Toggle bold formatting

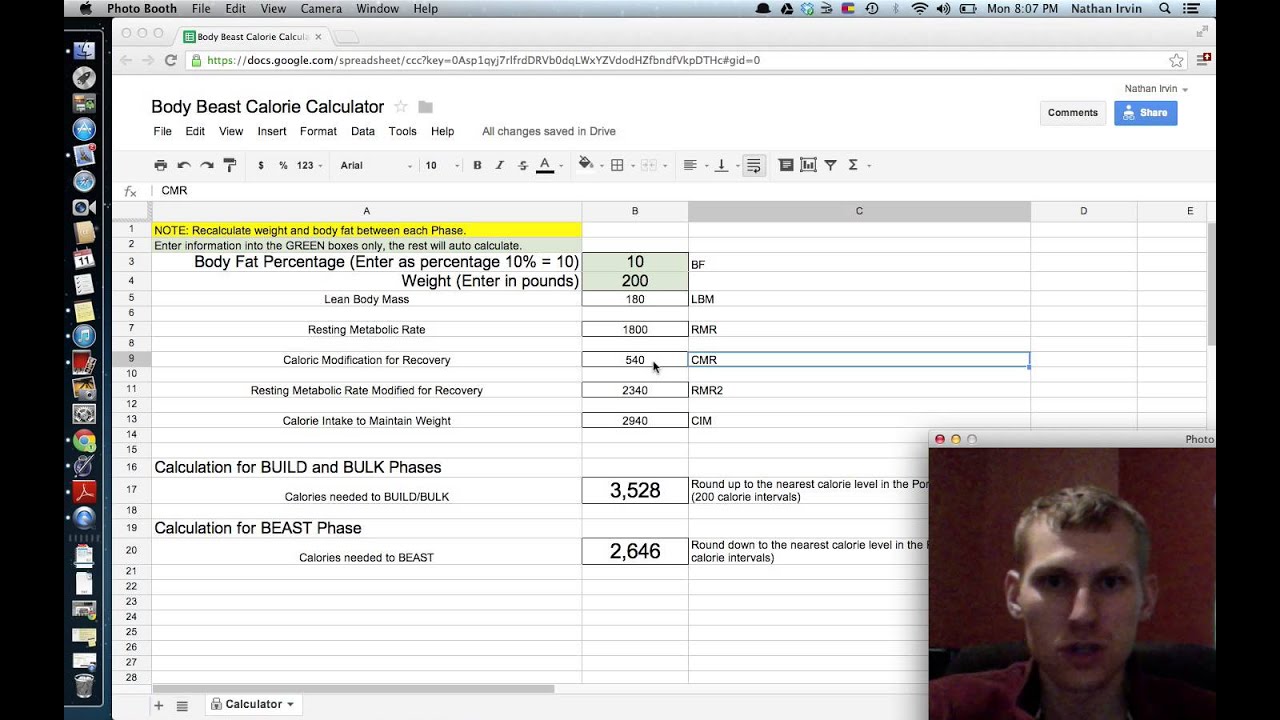coord(477,165)
